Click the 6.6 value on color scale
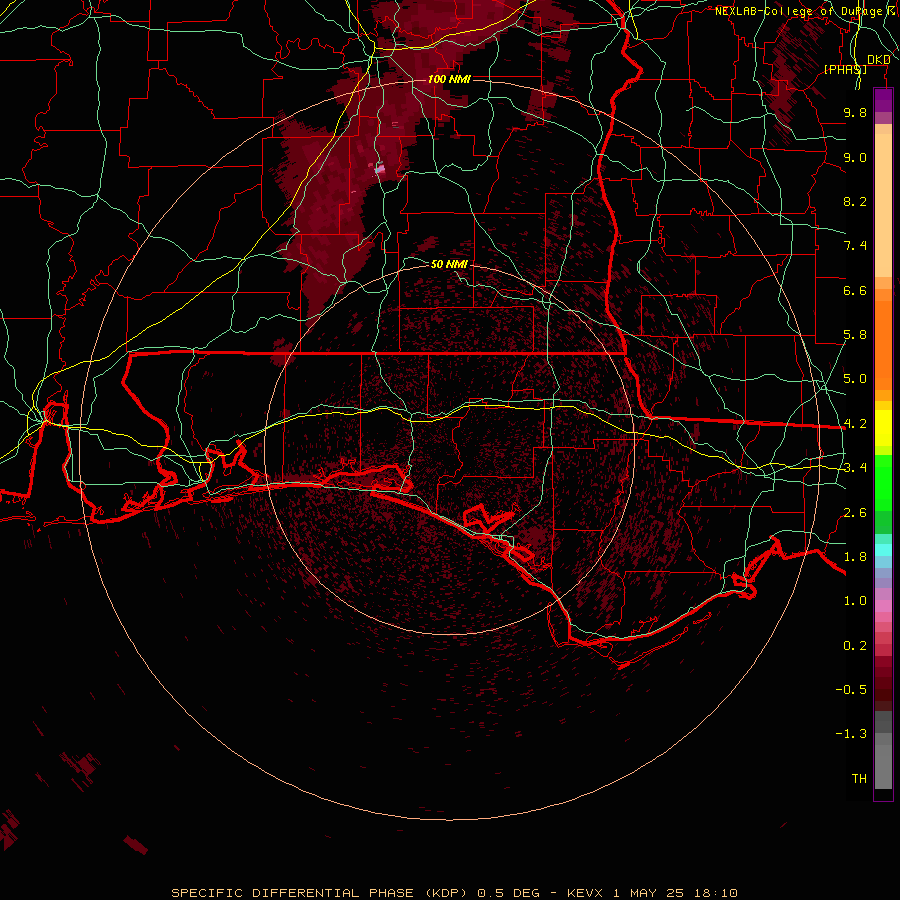This screenshot has height=900, width=900. coord(855,290)
